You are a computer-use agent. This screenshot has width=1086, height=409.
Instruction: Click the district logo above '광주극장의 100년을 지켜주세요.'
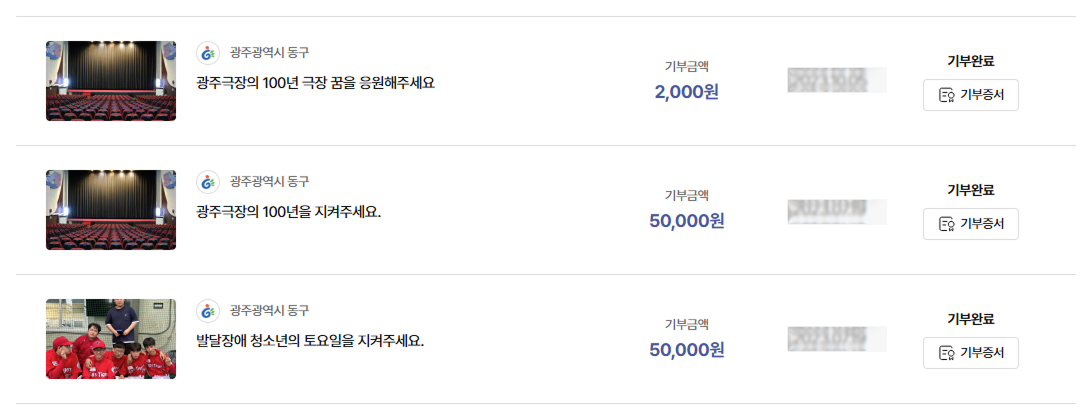[208, 181]
